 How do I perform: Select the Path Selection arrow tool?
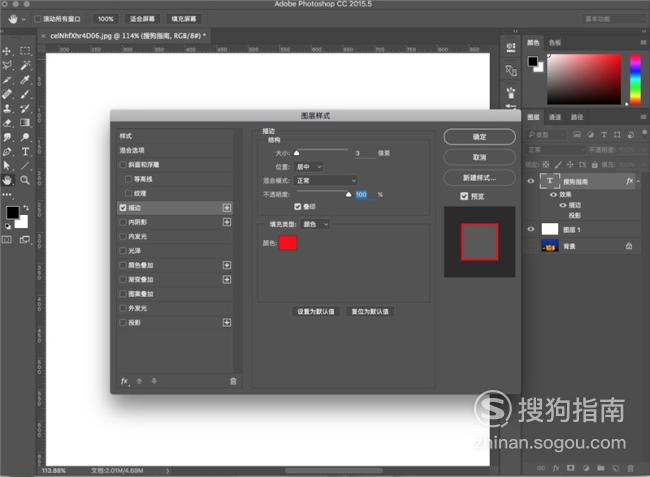pos(7,166)
